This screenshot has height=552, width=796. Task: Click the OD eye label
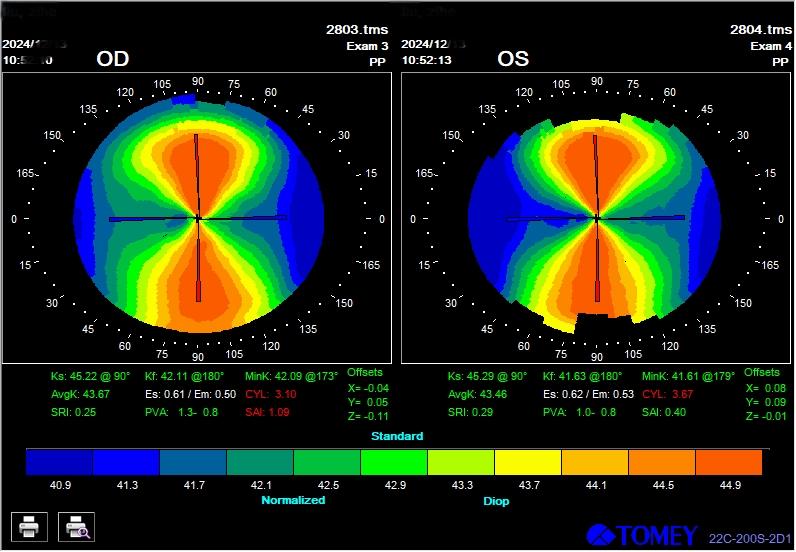pyautogui.click(x=112, y=59)
